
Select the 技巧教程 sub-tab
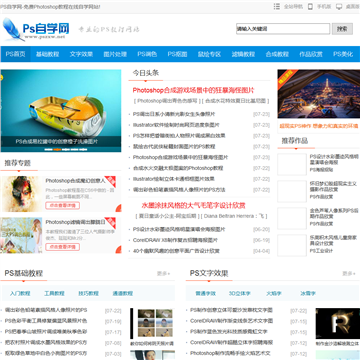[x=88, y=294]
